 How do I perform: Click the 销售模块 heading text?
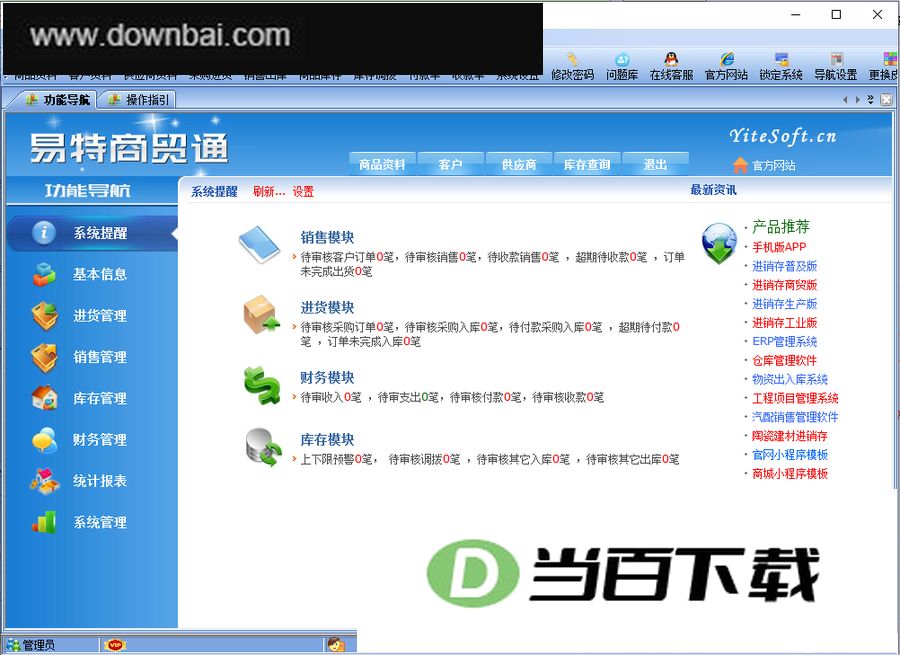pyautogui.click(x=327, y=237)
